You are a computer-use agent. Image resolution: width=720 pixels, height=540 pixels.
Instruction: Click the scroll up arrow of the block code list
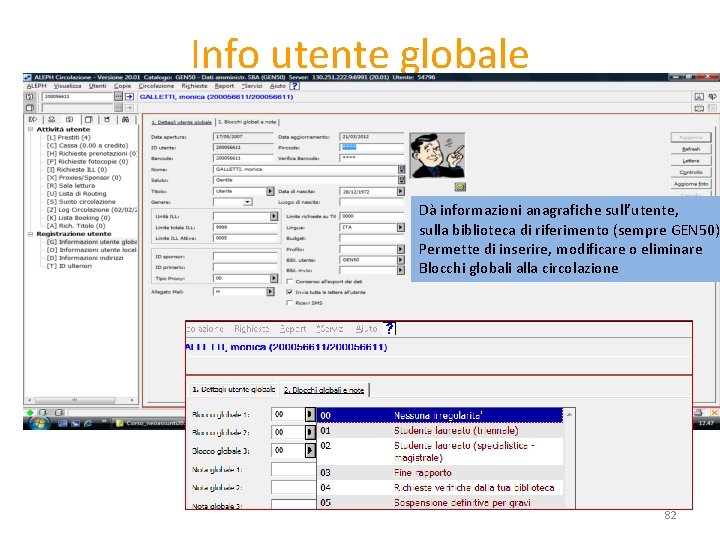point(569,414)
